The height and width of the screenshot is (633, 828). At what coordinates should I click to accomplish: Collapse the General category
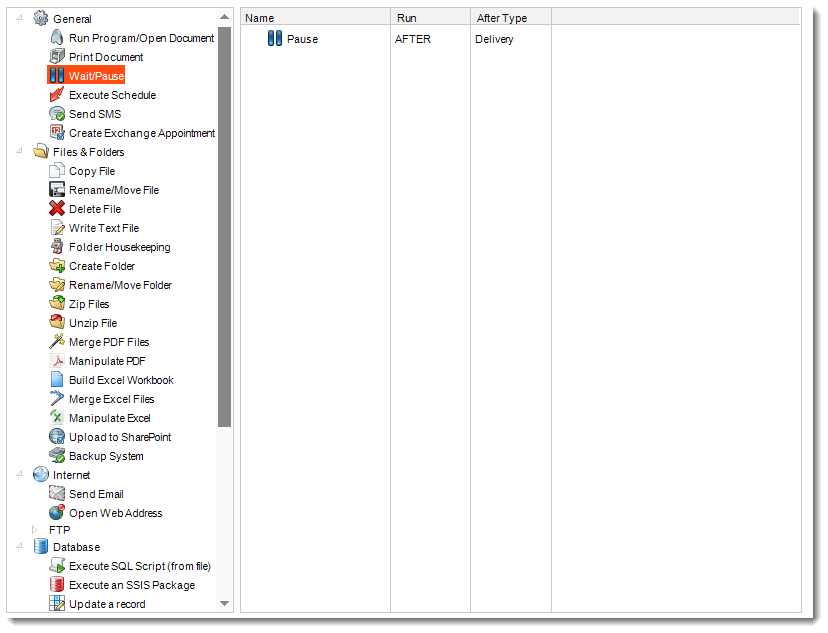tap(20, 18)
